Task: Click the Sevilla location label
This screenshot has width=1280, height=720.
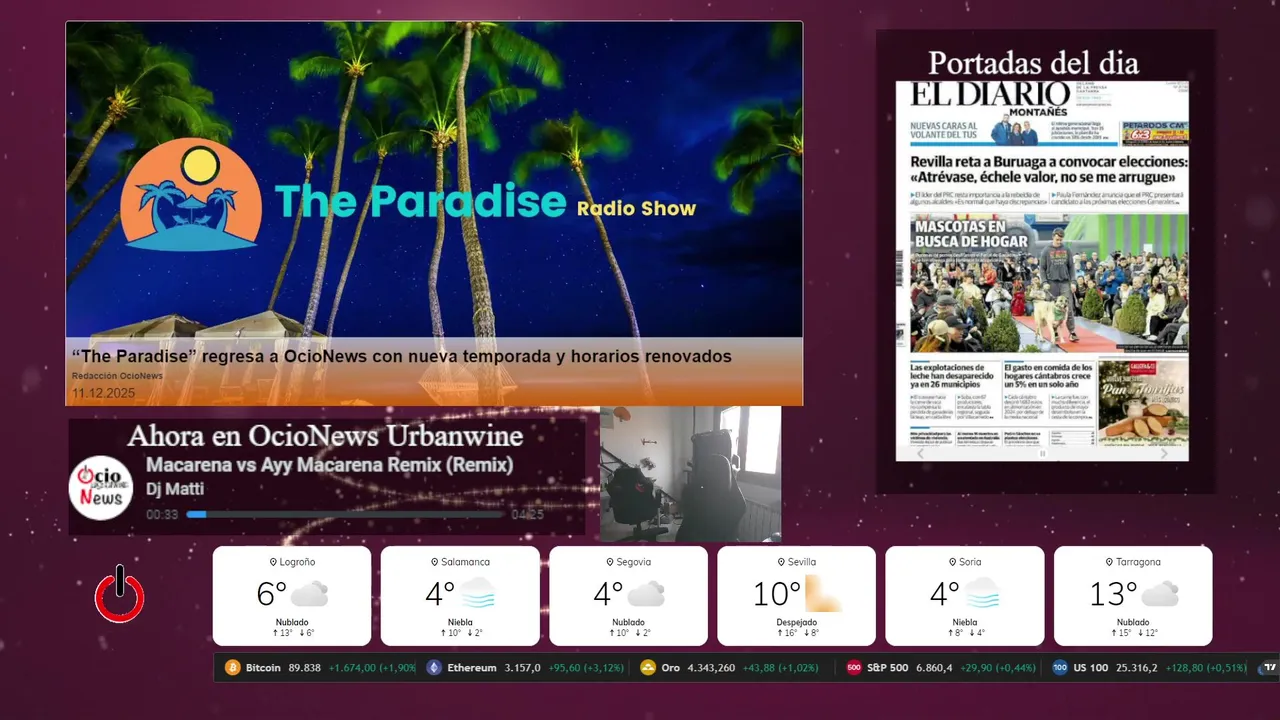Action: point(797,562)
